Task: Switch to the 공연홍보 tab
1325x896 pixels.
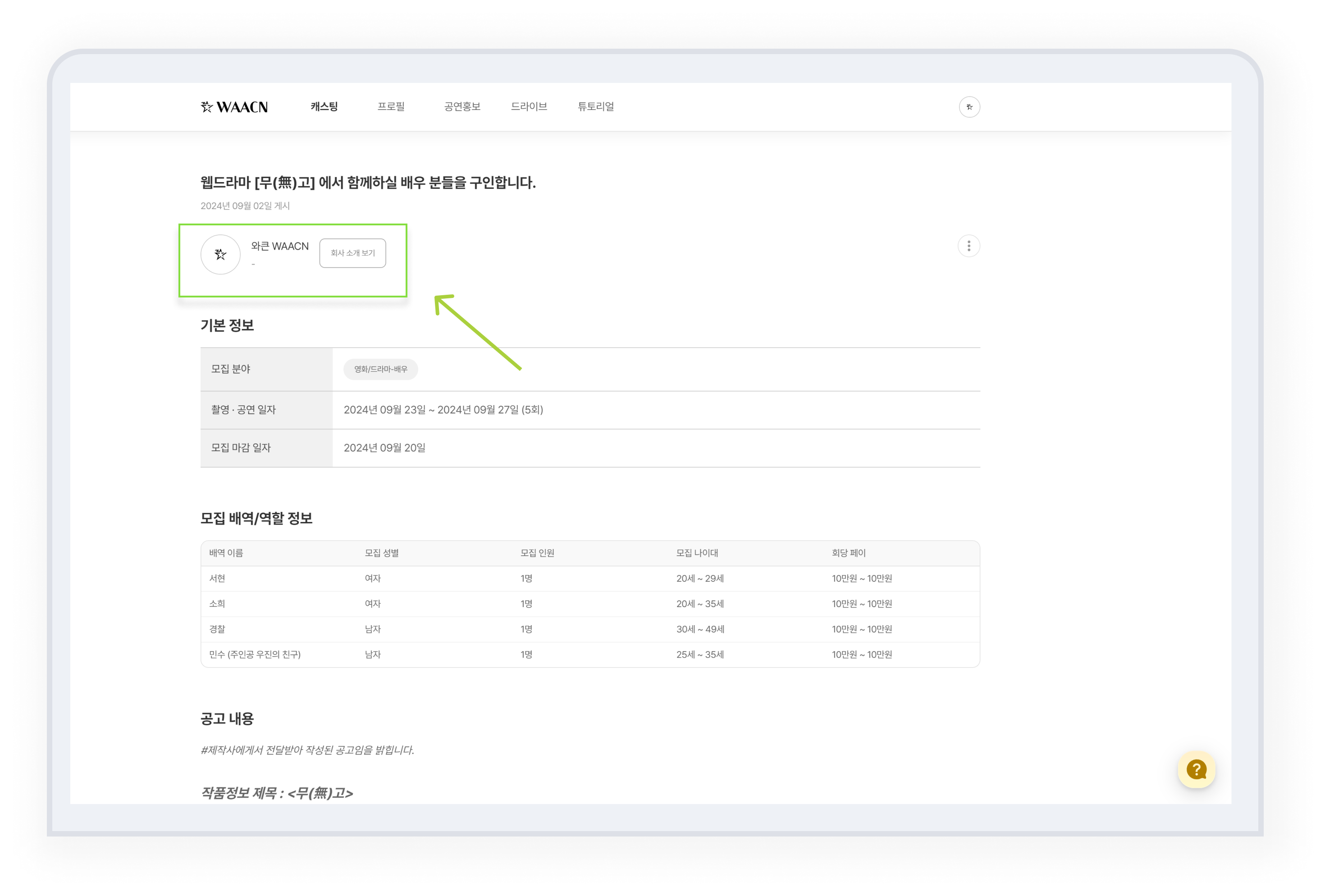Action: 462,107
